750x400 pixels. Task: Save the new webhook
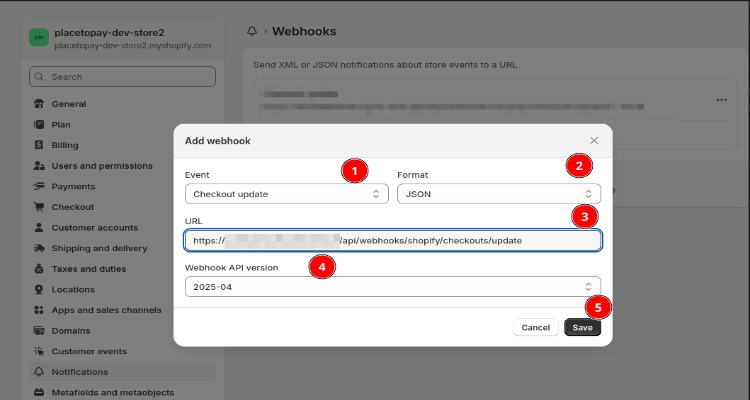[x=582, y=327]
